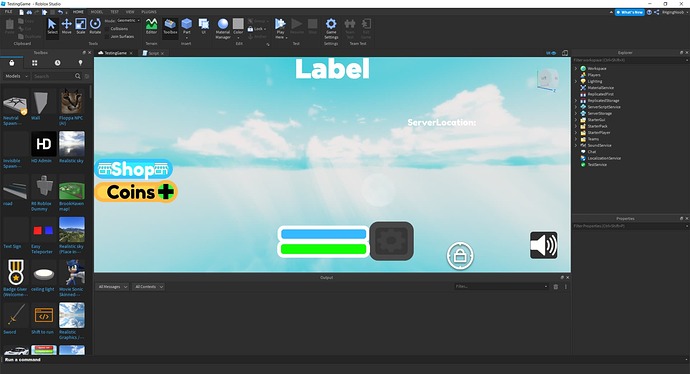
Task: Click the dark gear button in viewport
Action: 391,241
